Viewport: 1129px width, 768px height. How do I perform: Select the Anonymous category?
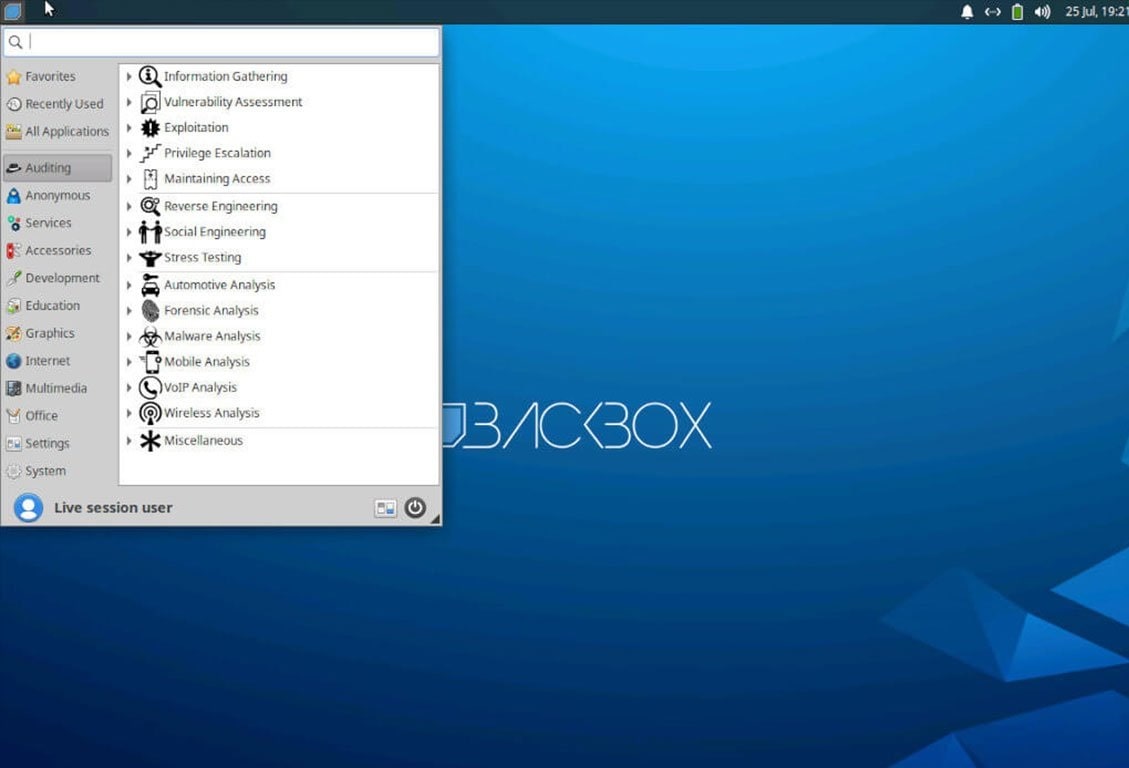click(x=57, y=196)
